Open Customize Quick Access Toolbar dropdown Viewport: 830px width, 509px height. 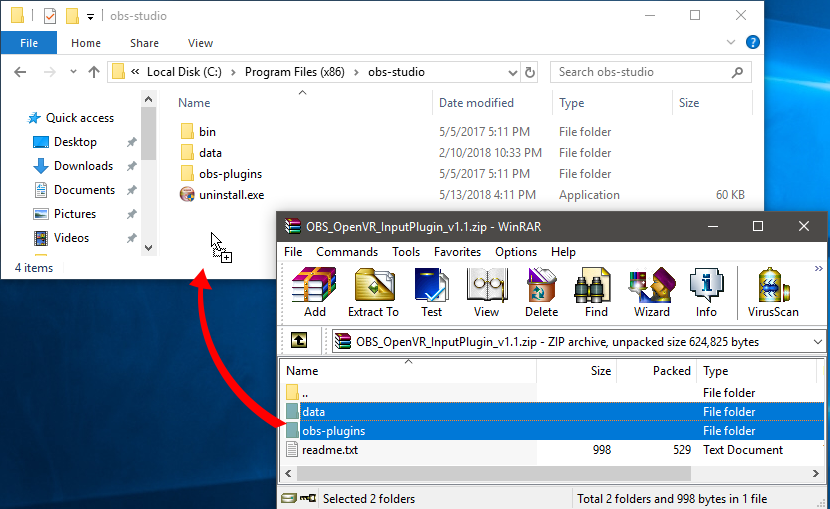[x=91, y=16]
